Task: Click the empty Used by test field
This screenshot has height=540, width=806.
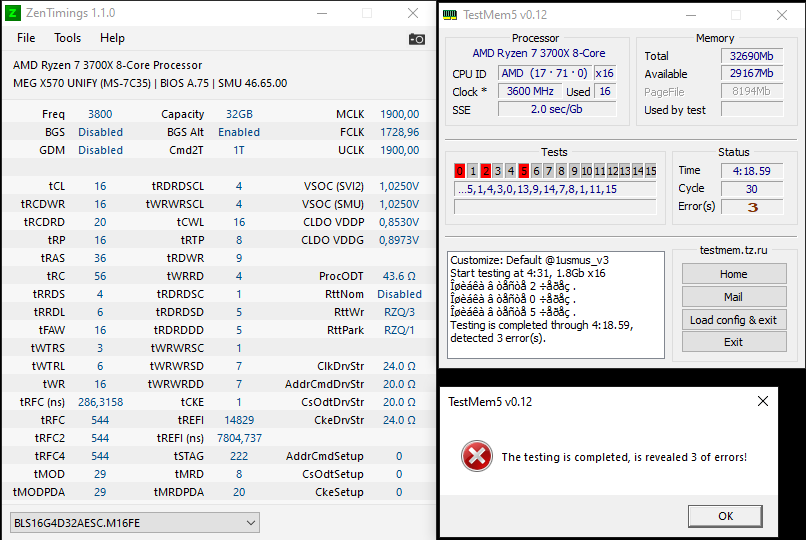Action: pyautogui.click(x=752, y=109)
